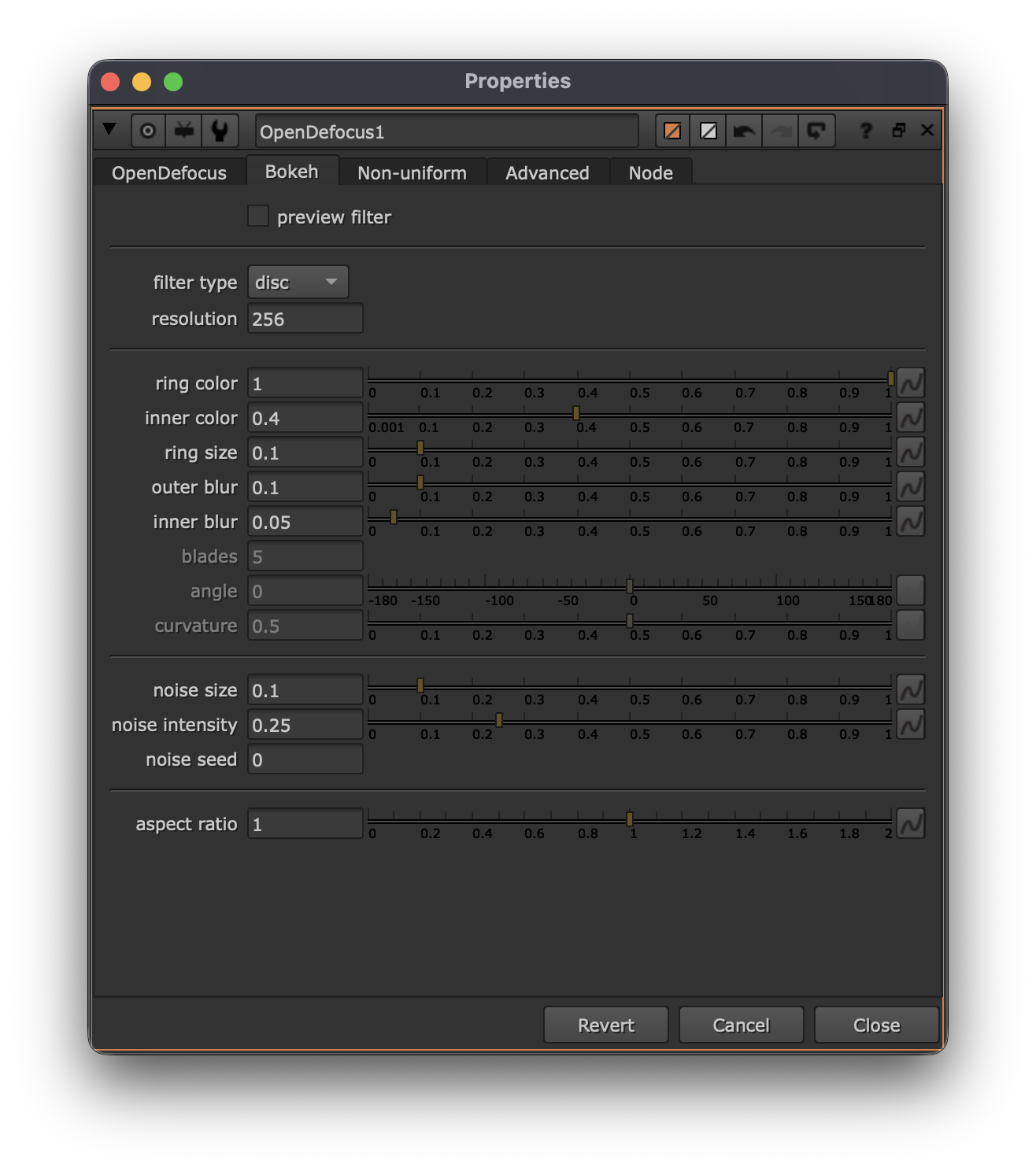Click the center node in graph icon
This screenshot has height=1171, width=1036.
(148, 131)
